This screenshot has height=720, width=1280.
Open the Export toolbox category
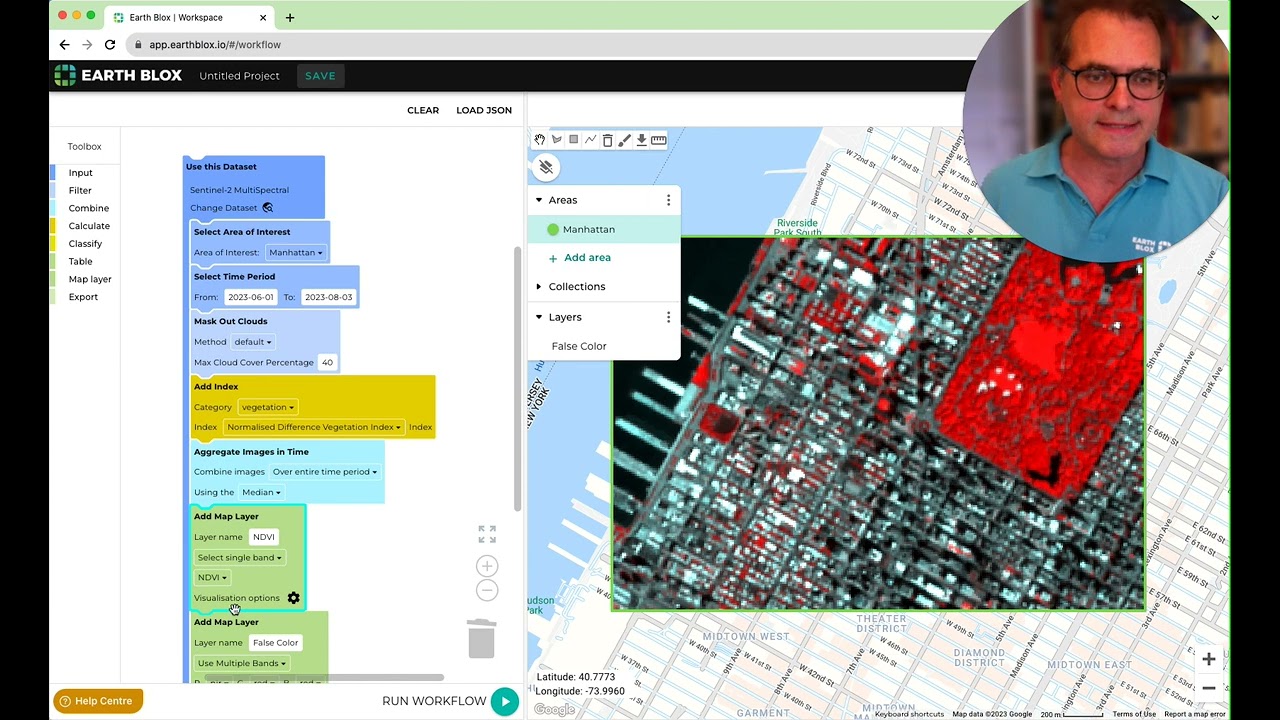click(83, 297)
